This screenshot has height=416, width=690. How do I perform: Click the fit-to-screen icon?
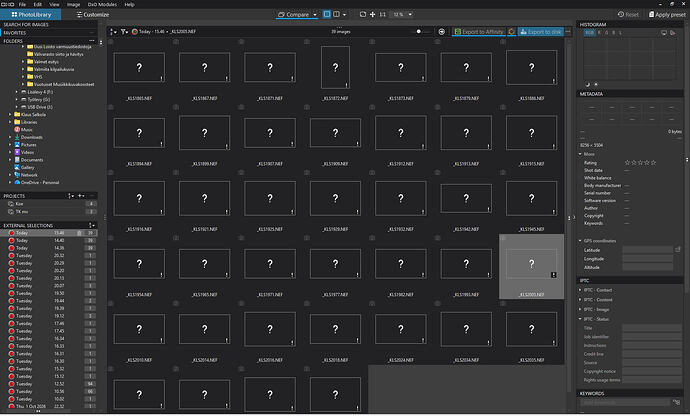[363, 14]
